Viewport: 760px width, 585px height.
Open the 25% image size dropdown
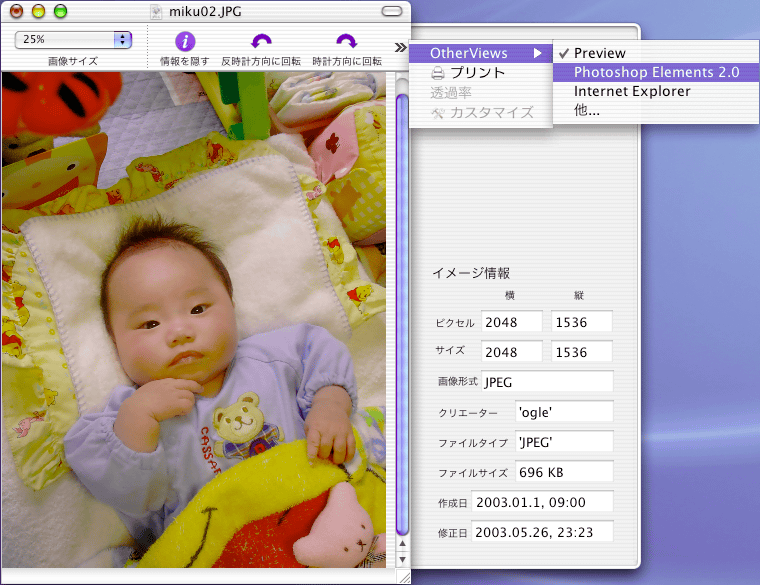73,39
